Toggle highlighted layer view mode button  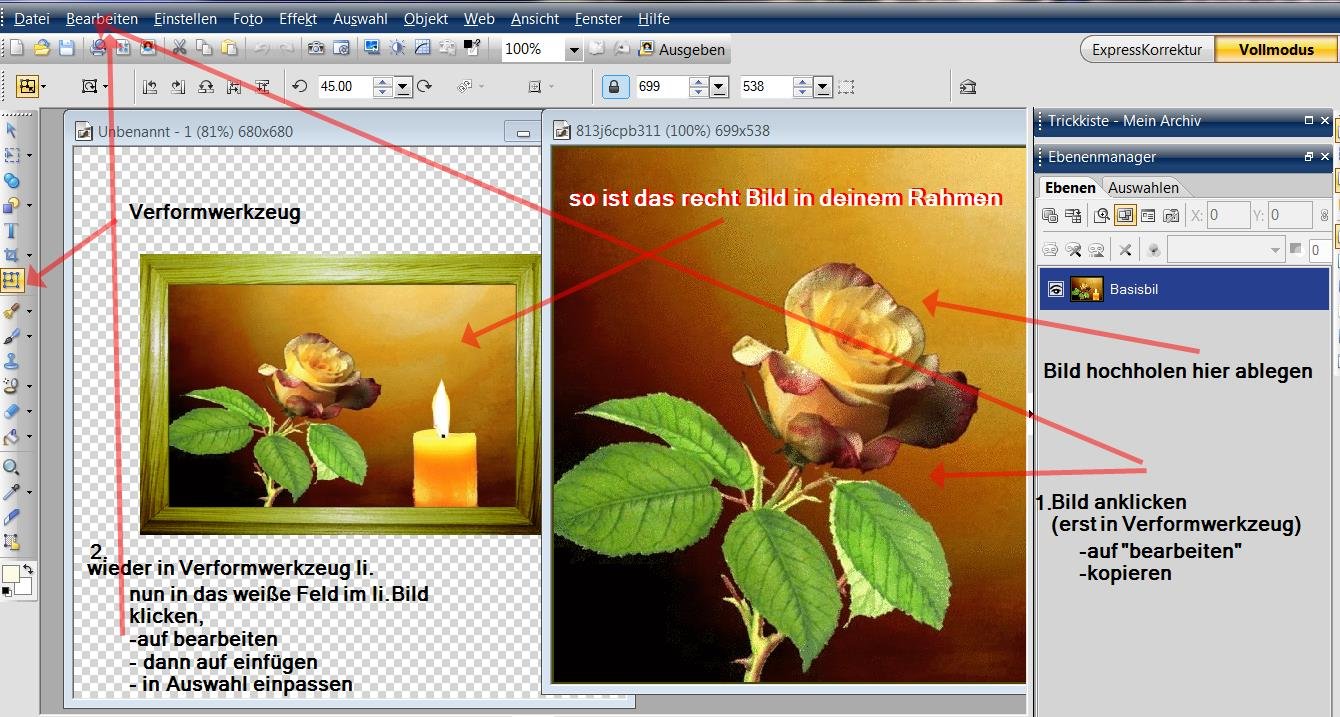pyautogui.click(x=1125, y=215)
